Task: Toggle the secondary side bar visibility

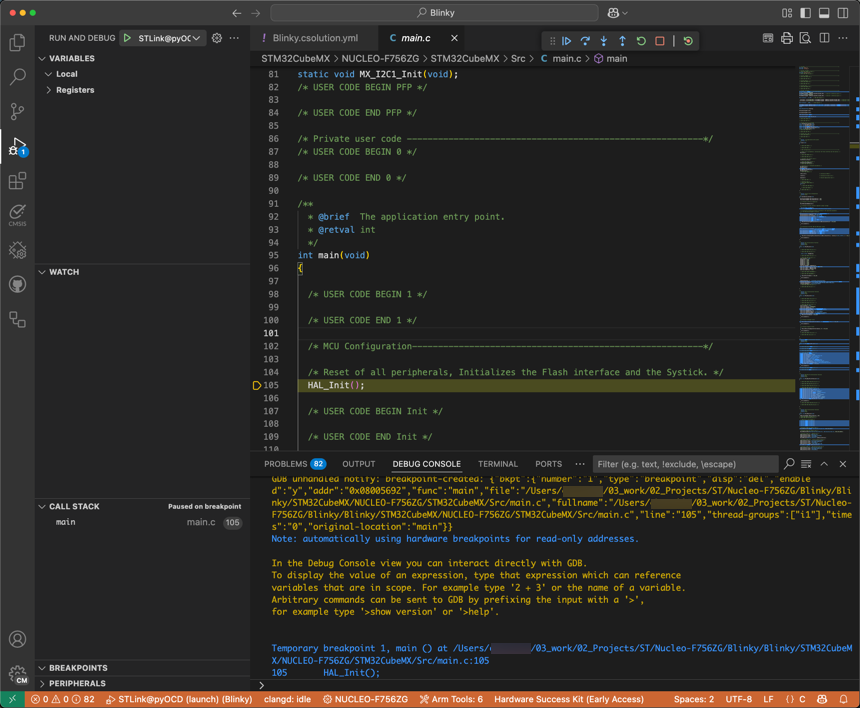Action: click(x=843, y=13)
